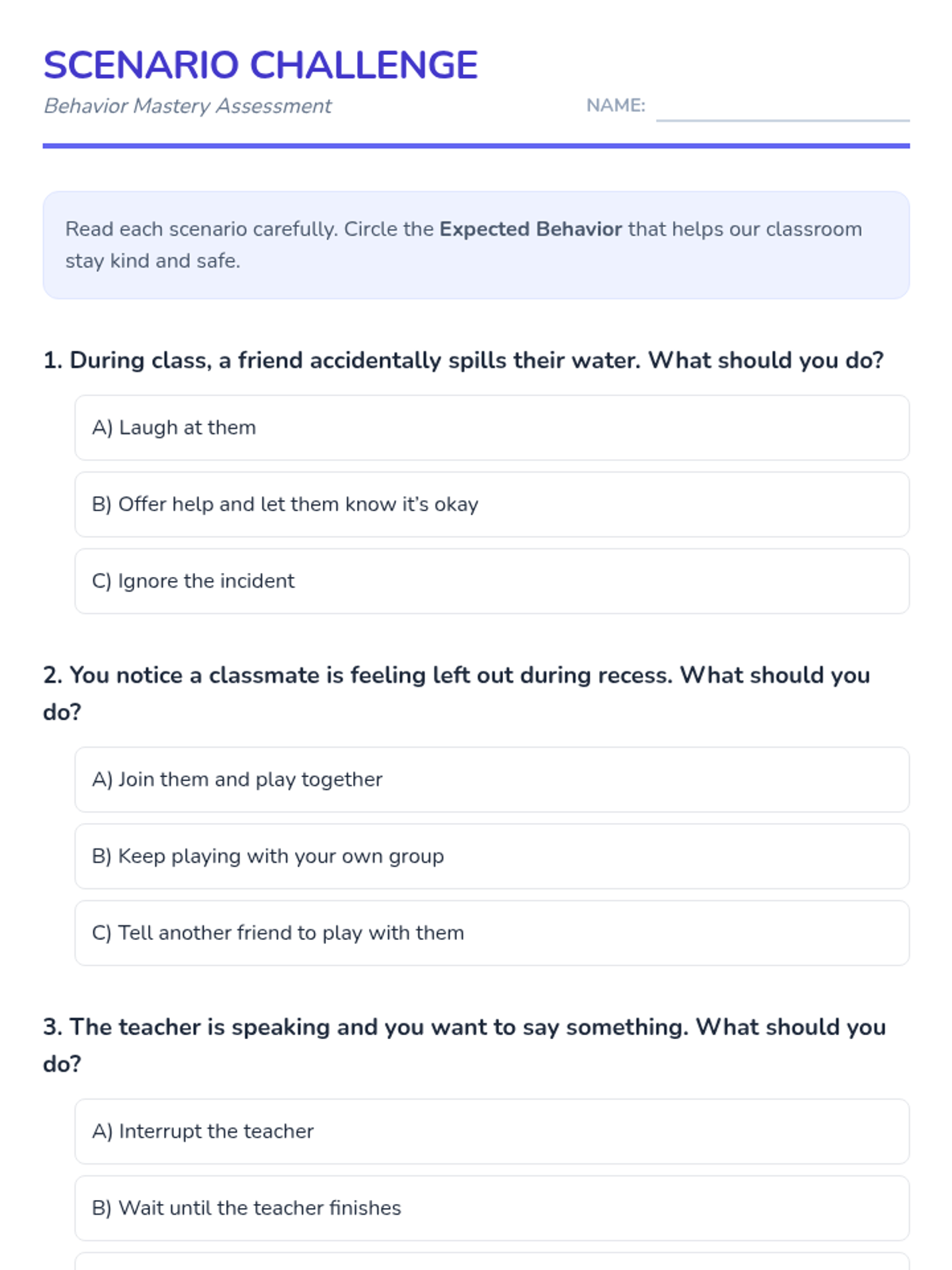Pick option 'C) Ignore the incident'
952x1270 pixels.
click(x=492, y=581)
